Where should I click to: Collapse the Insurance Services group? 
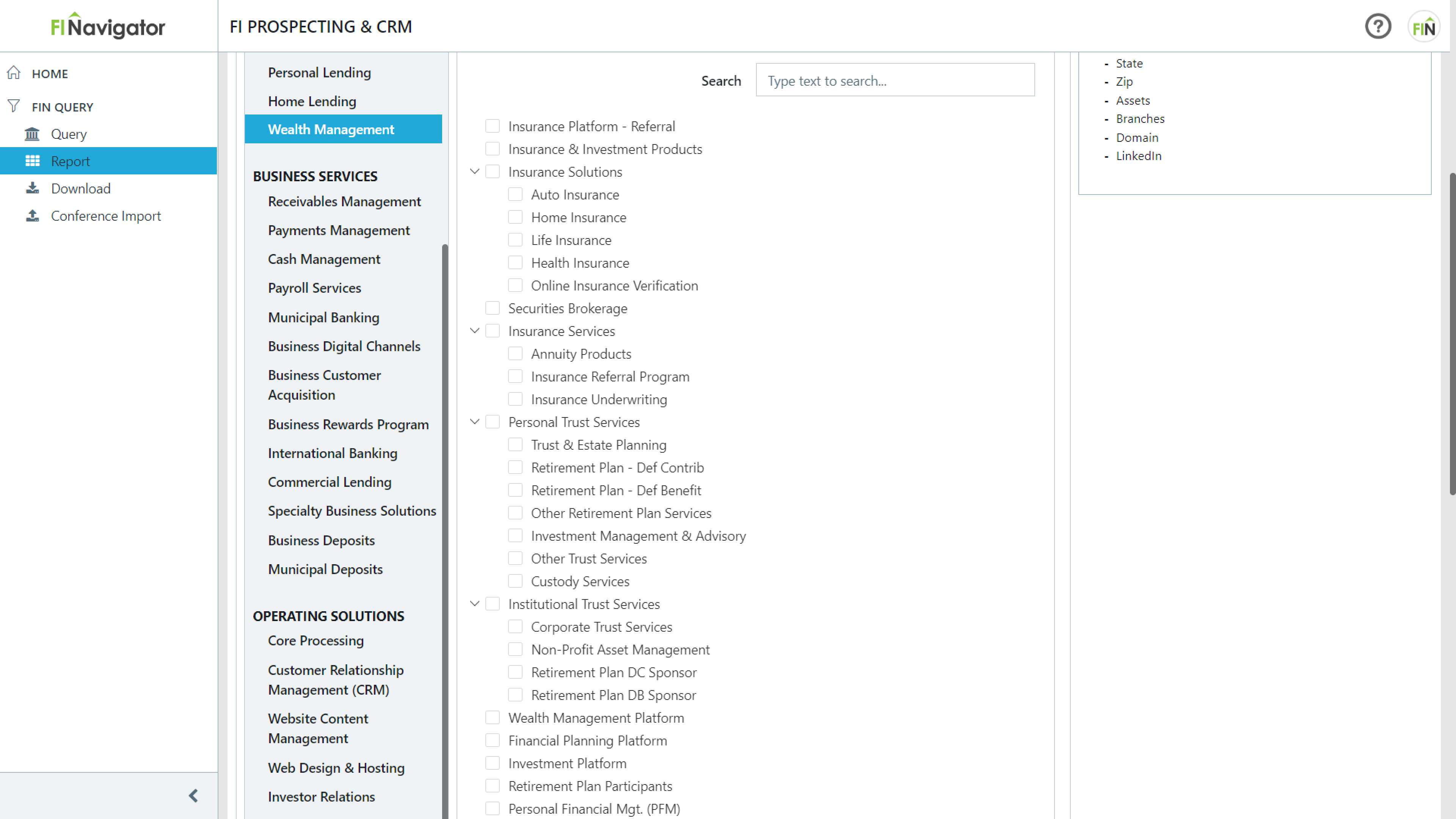(475, 331)
